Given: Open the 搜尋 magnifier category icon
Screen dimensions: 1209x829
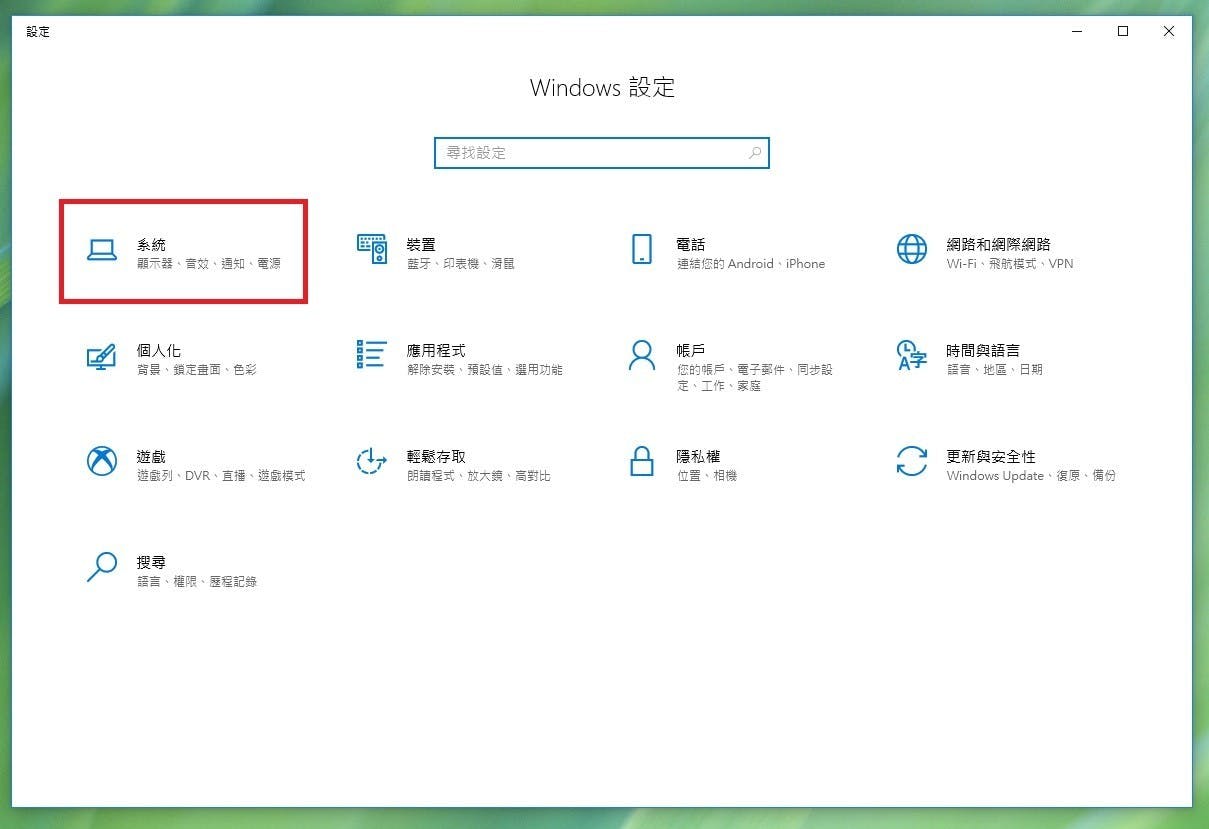Looking at the screenshot, I should [x=102, y=567].
